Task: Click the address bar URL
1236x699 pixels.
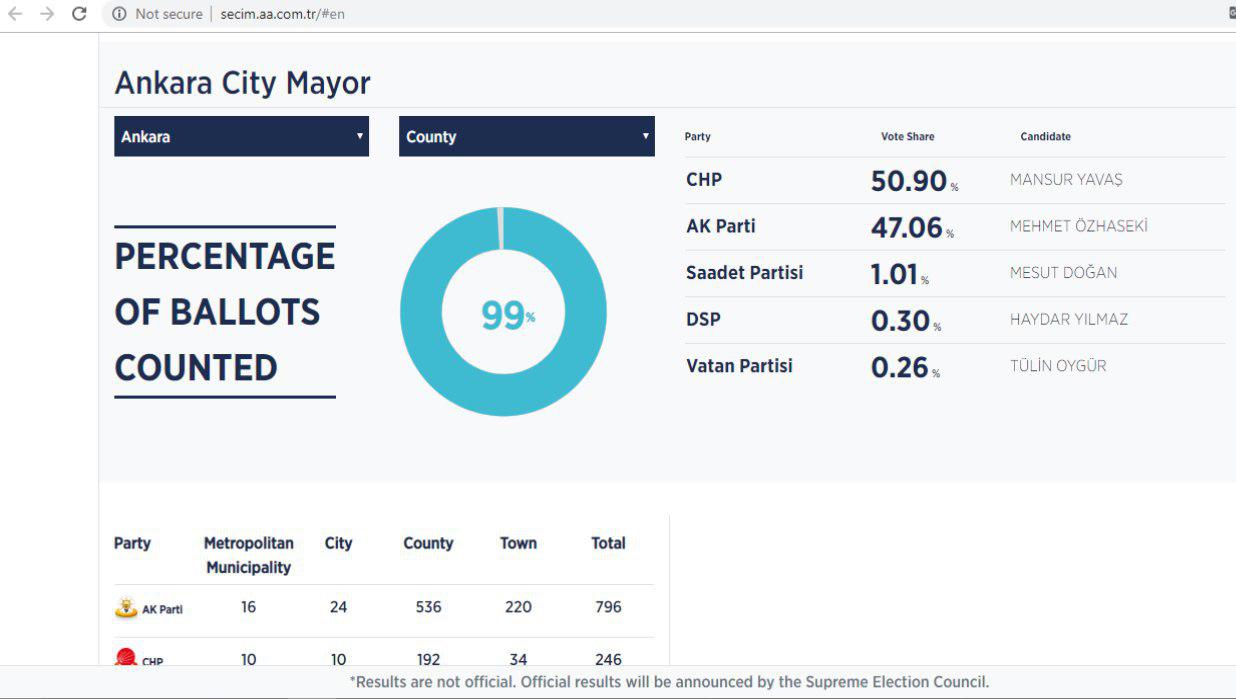Action: click(x=282, y=14)
